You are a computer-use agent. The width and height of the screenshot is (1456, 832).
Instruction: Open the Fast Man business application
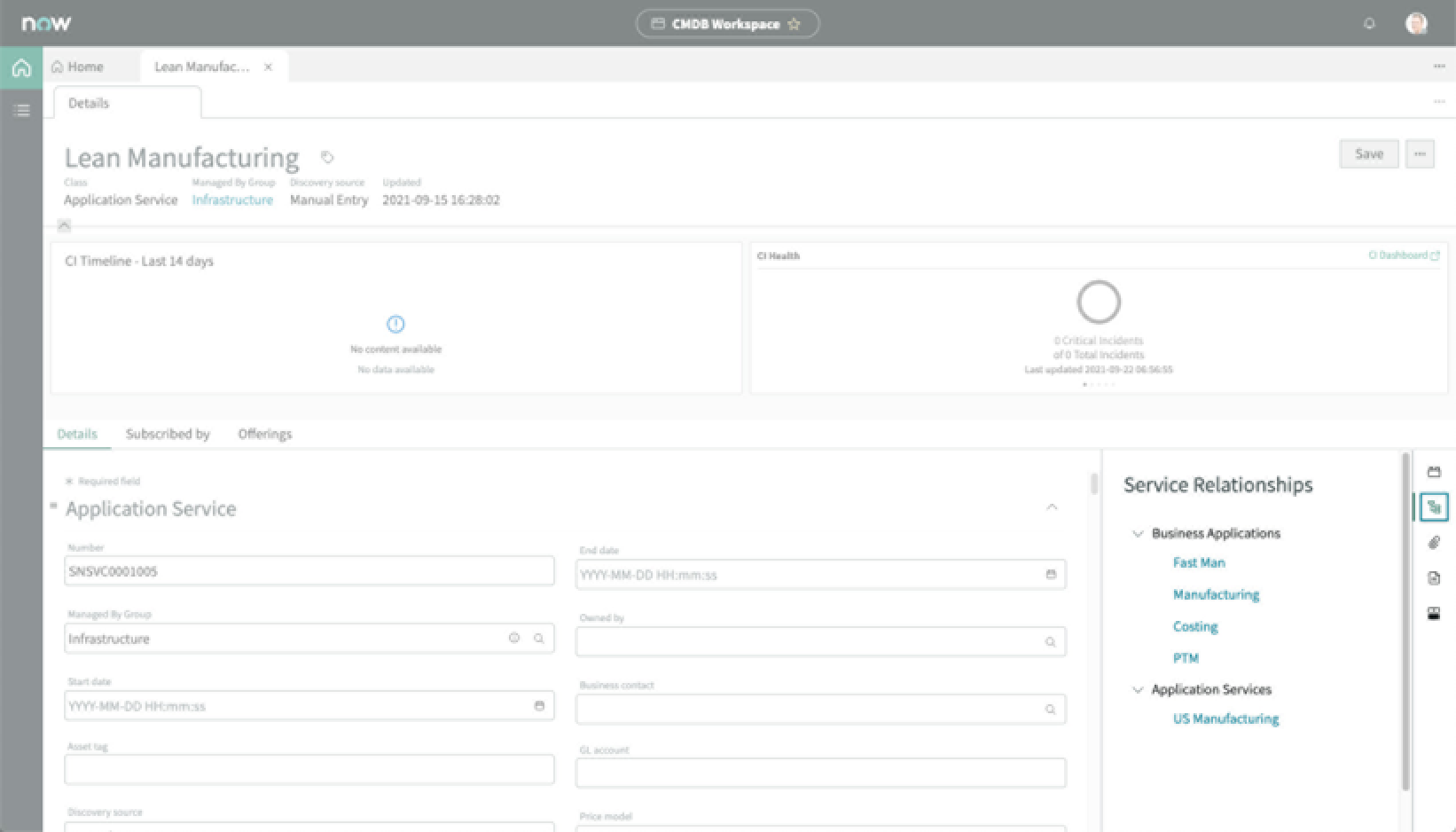click(1199, 562)
